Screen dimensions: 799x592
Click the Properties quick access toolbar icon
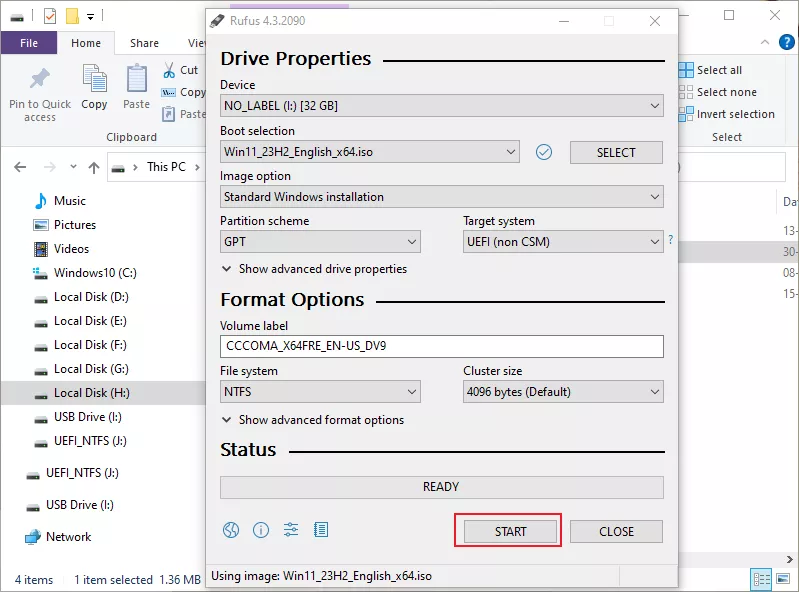click(50, 16)
